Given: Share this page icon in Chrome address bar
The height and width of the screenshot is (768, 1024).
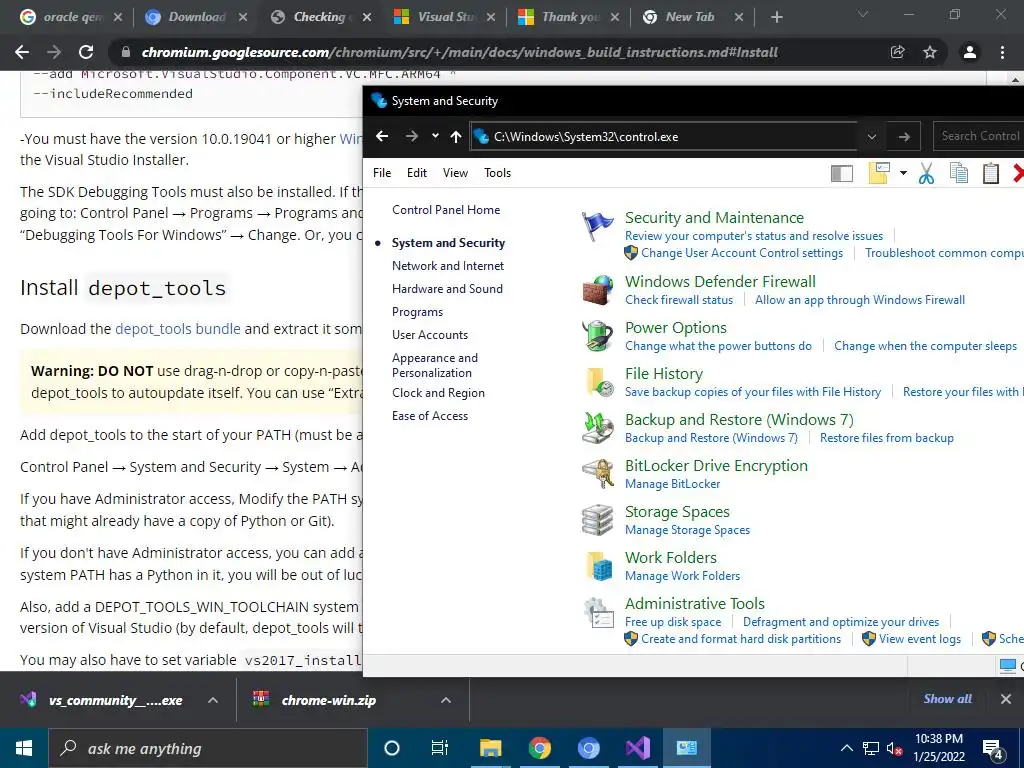Looking at the screenshot, I should (x=898, y=52).
